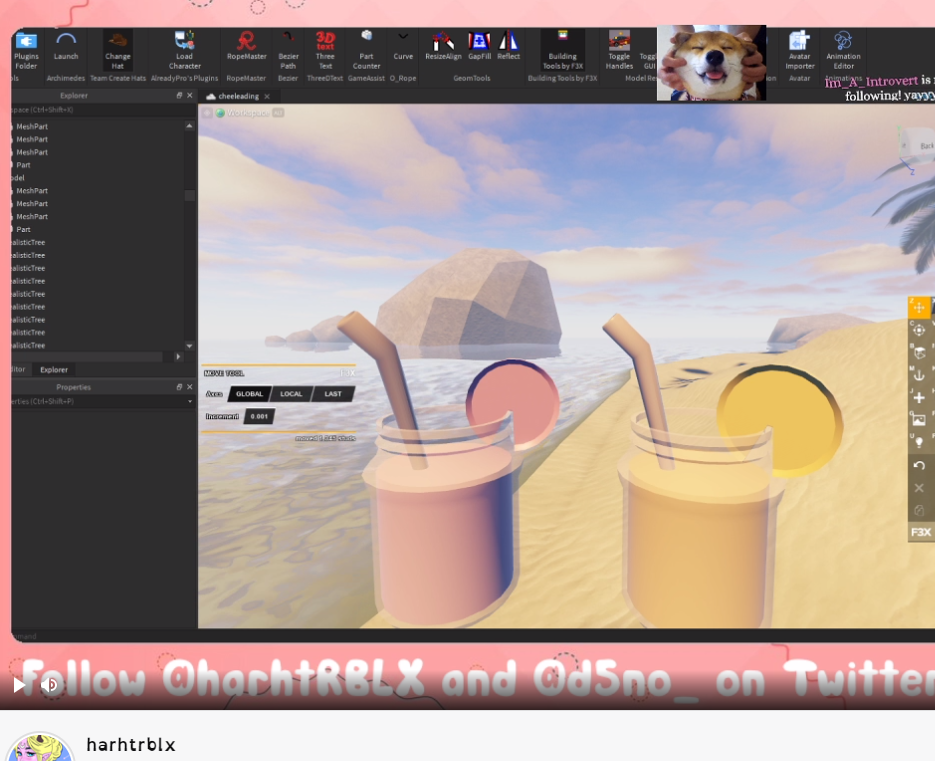Set move axes to Last
This screenshot has width=935, height=761.
(x=333, y=394)
